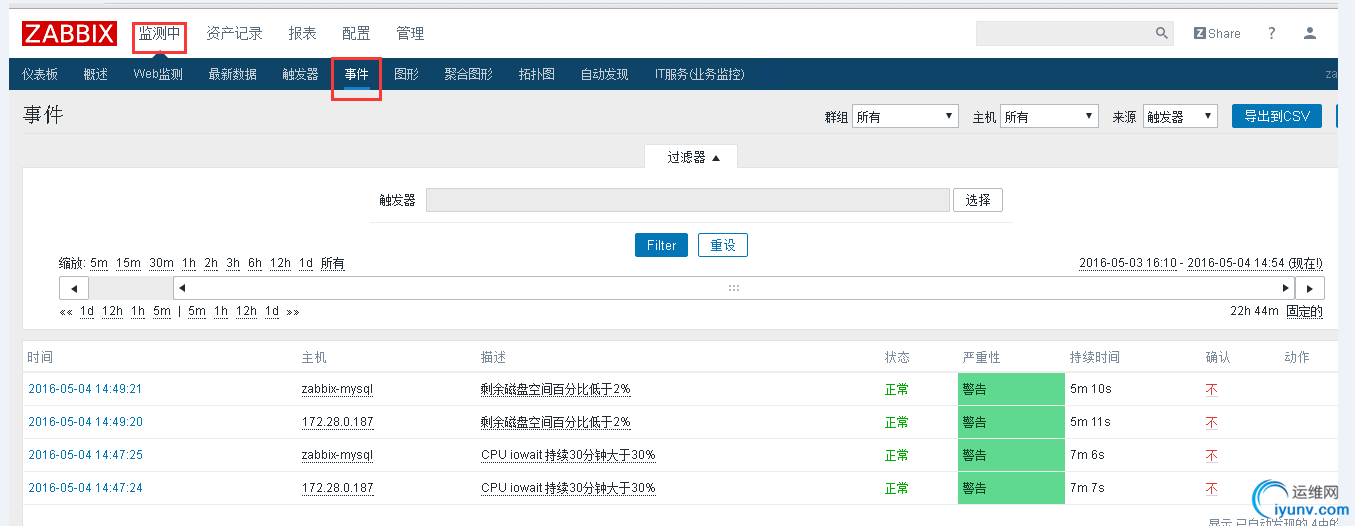Open the help question mark icon
This screenshot has width=1355, height=526.
1272,33
